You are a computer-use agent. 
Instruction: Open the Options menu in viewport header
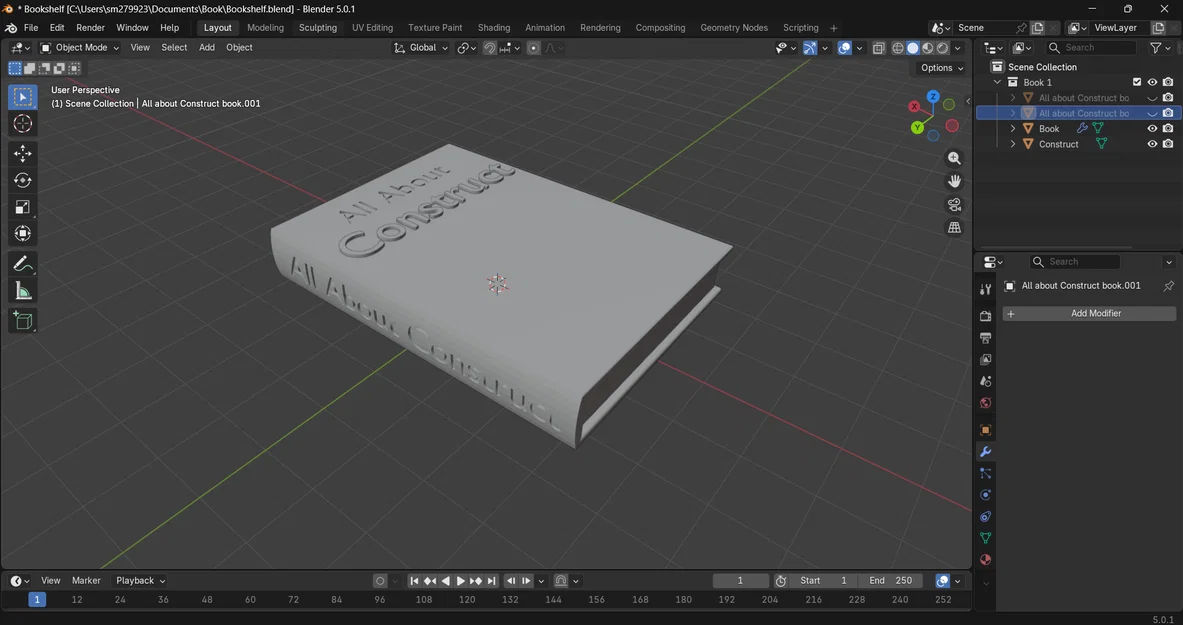(x=938, y=67)
